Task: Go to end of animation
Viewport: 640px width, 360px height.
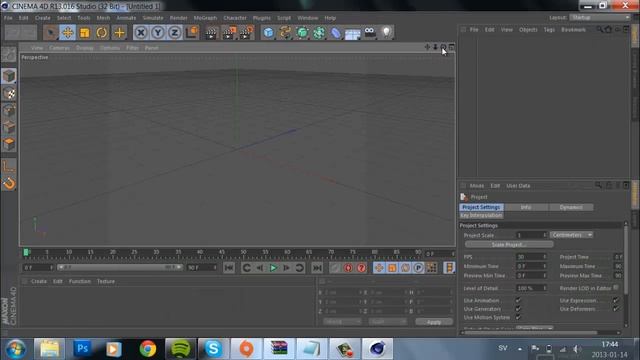Action: (x=317, y=268)
